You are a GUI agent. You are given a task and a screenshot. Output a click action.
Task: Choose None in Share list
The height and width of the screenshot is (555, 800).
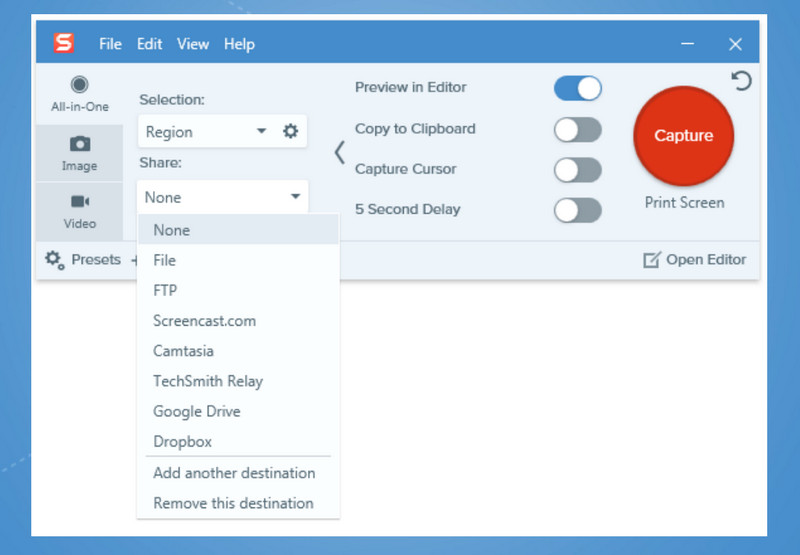pyautogui.click(x=238, y=230)
